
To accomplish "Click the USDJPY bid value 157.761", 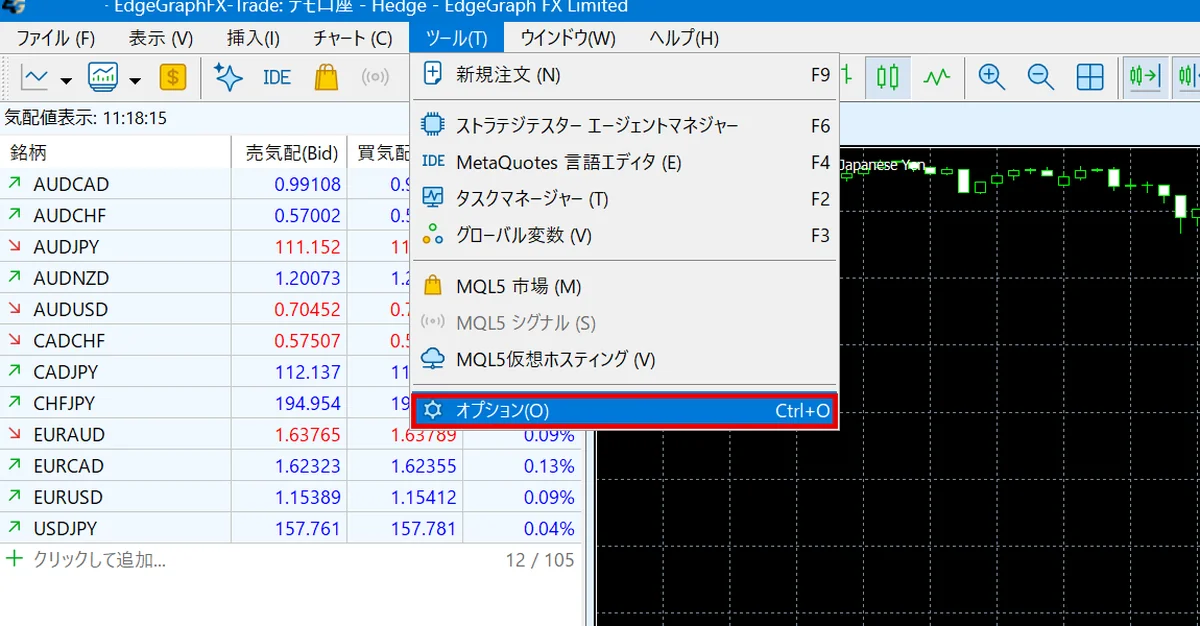I will coord(307,529).
